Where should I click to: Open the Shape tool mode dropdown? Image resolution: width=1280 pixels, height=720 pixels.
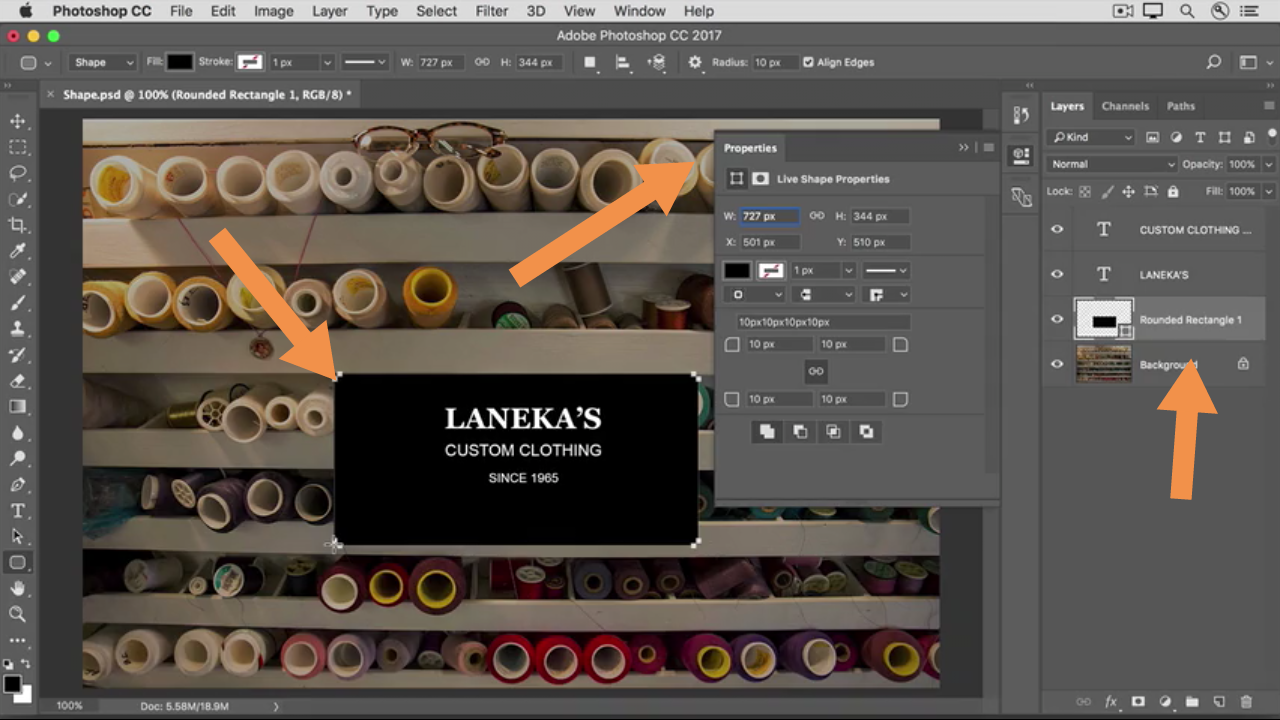click(x=103, y=62)
